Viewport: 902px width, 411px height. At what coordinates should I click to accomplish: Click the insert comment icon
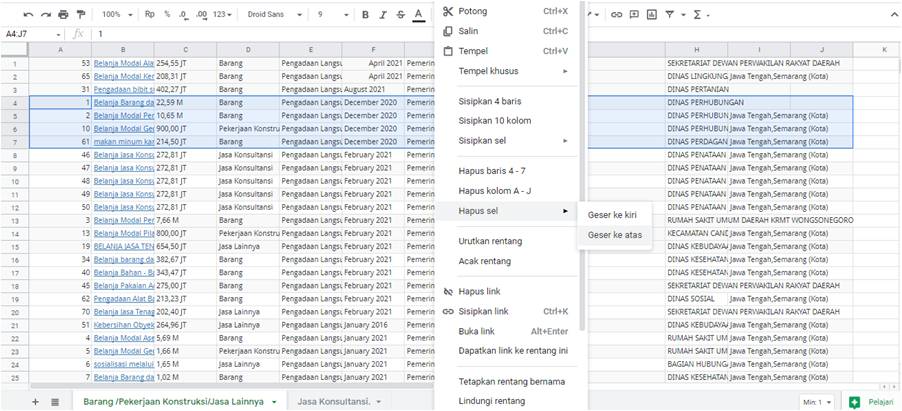(x=634, y=14)
